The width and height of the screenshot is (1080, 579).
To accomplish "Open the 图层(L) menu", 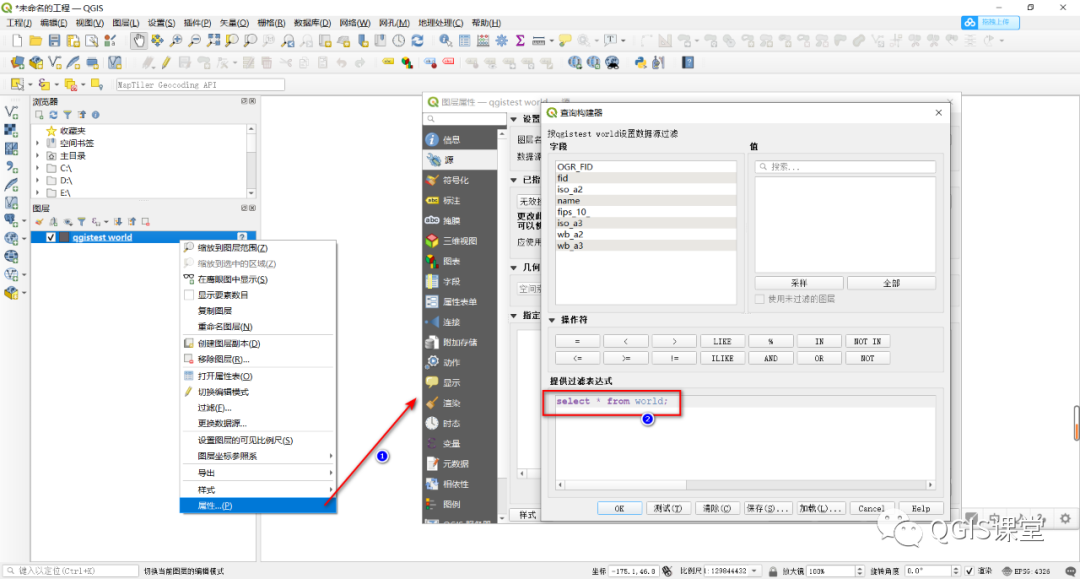I will 125,23.
